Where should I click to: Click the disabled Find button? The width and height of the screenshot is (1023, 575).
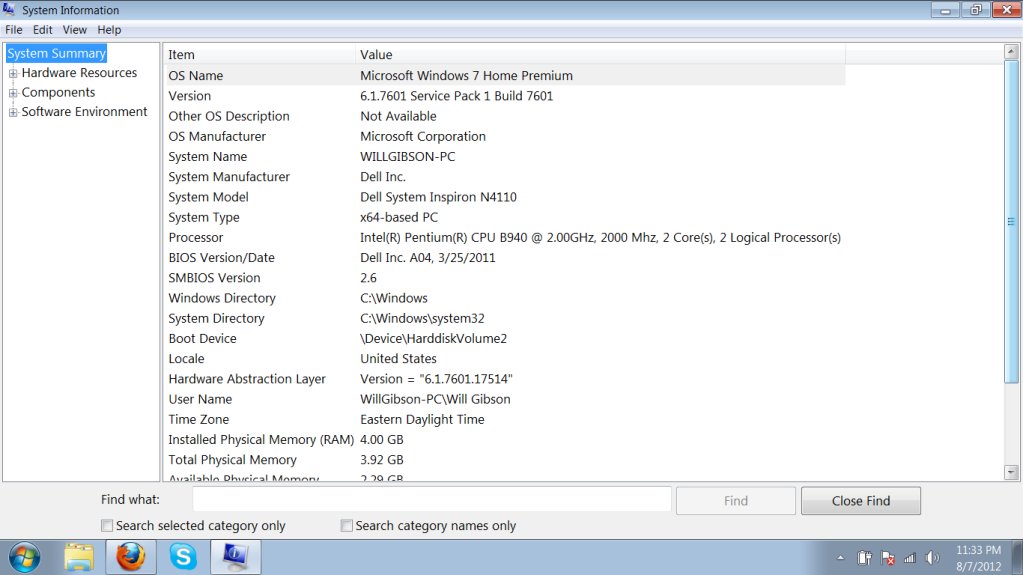pyautogui.click(x=736, y=501)
